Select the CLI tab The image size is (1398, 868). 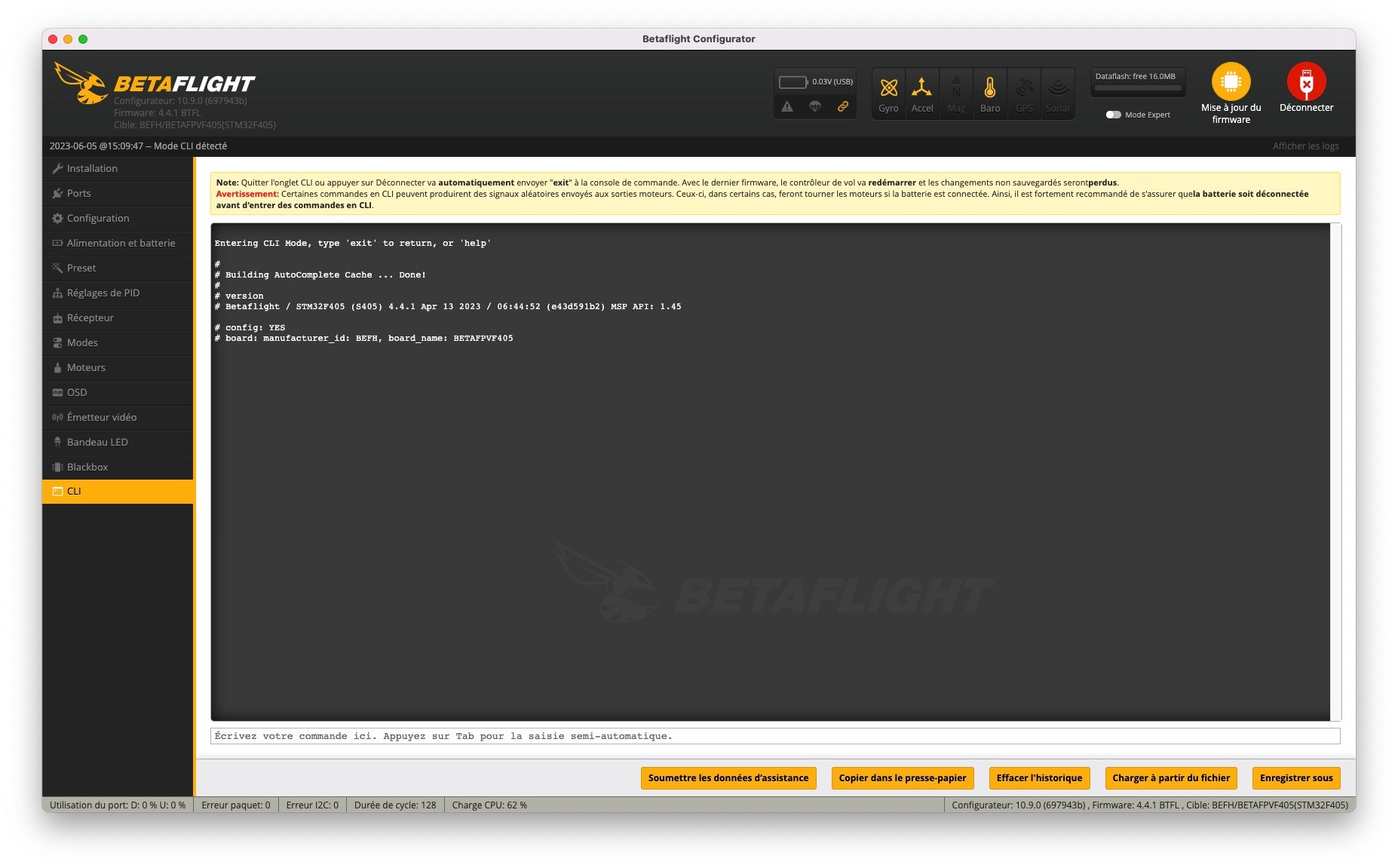[x=118, y=492]
